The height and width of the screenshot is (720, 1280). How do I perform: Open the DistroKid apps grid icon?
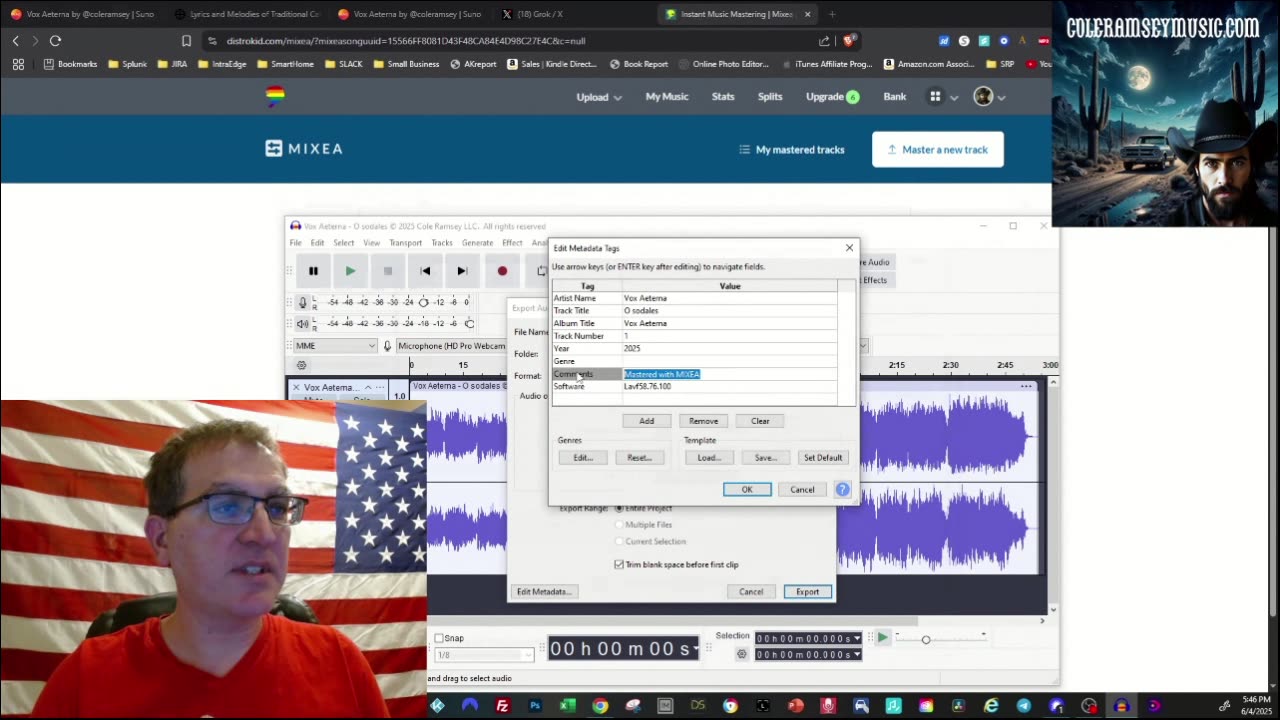pos(935,97)
